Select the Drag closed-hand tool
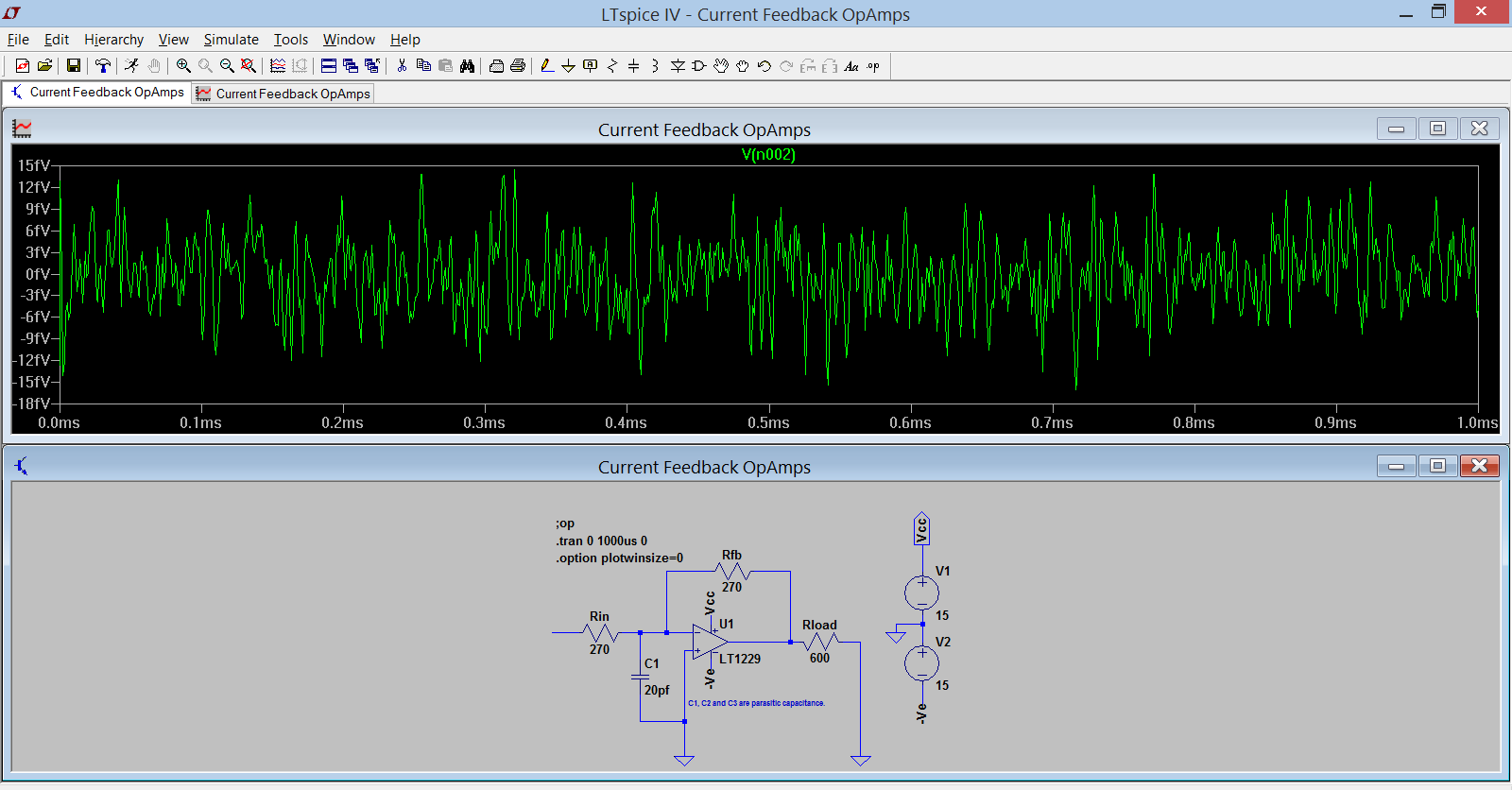1512x790 pixels. [743, 66]
